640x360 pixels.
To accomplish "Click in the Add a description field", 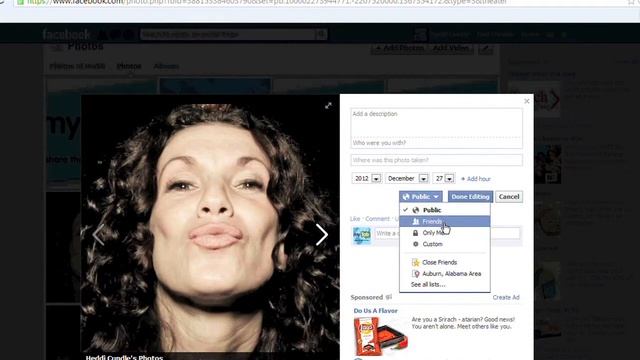I will pyautogui.click(x=436, y=122).
